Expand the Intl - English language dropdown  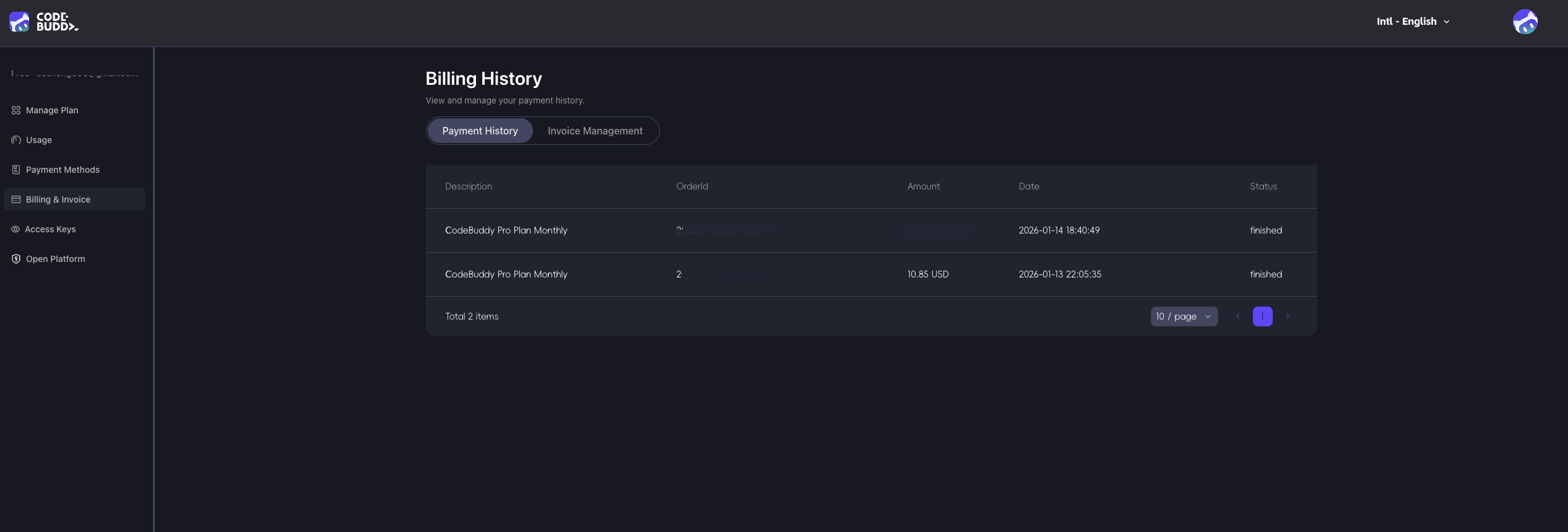click(x=1413, y=22)
